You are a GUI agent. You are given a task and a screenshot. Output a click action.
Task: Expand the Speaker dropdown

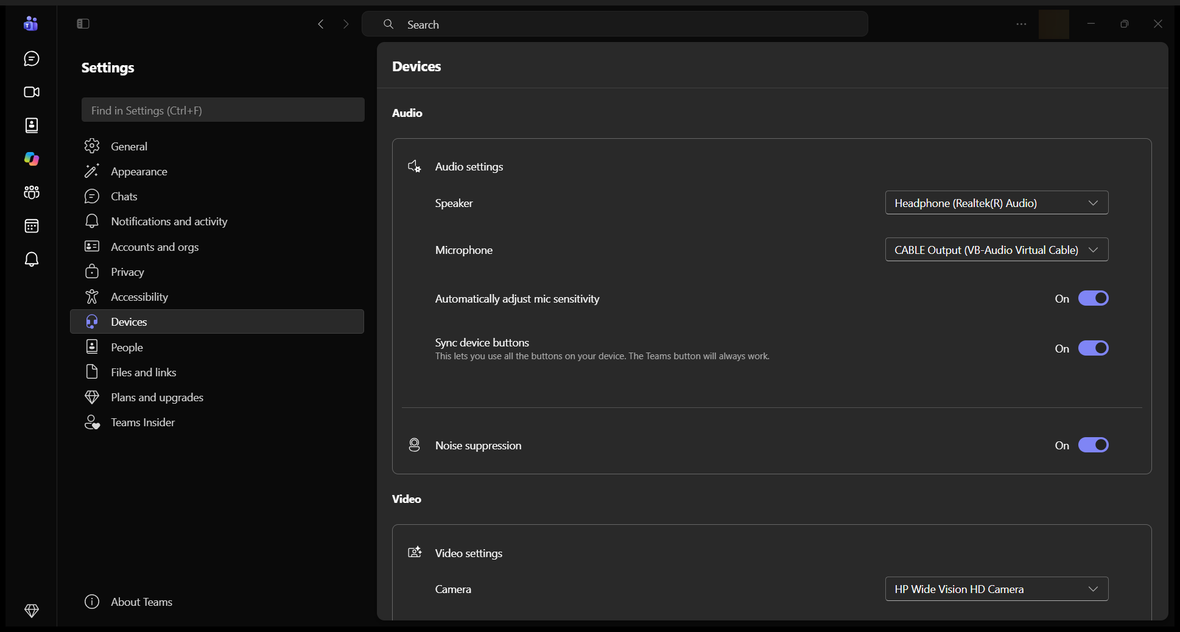pyautogui.click(x=996, y=203)
